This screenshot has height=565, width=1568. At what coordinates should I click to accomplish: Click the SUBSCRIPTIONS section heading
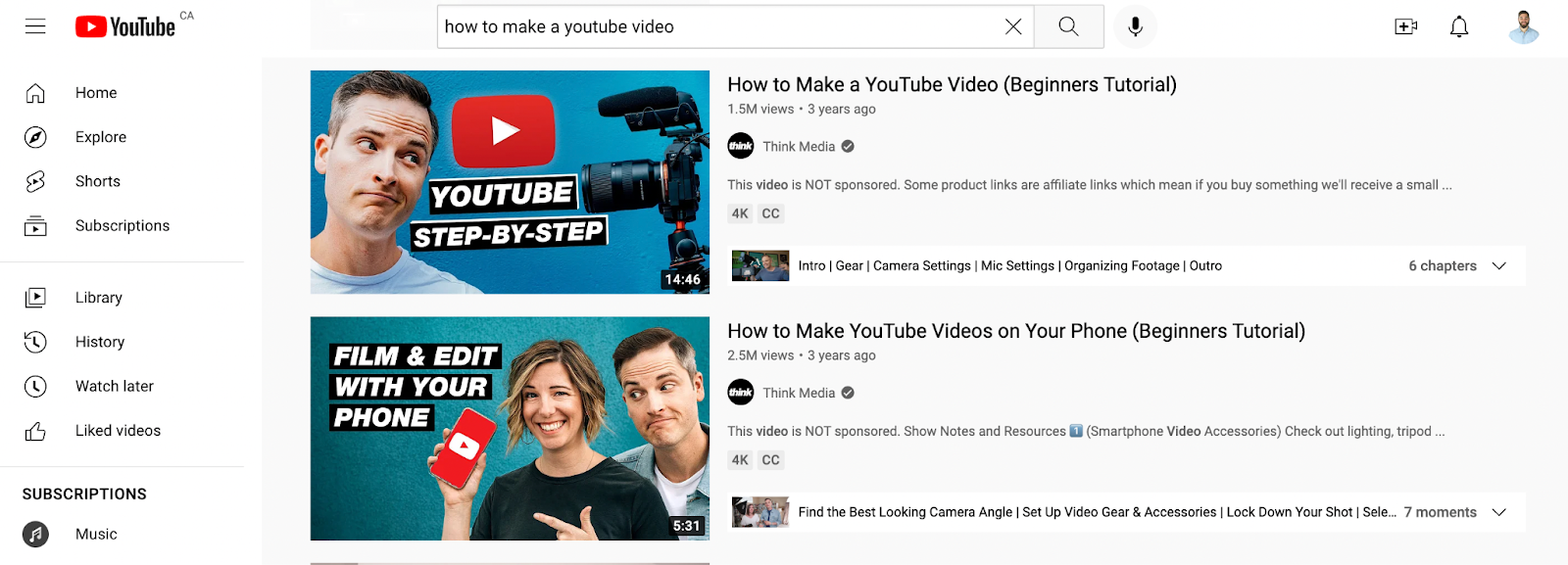tap(84, 494)
